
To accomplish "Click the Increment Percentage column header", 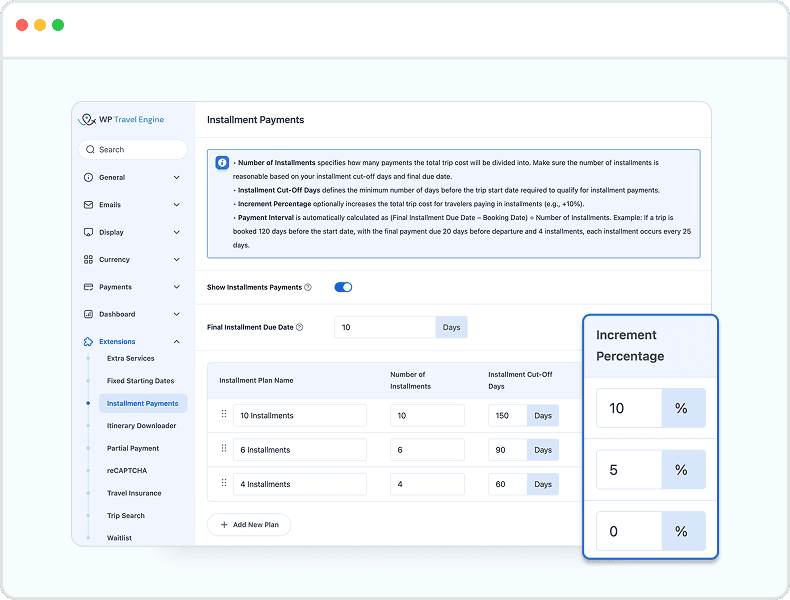I will [x=630, y=346].
